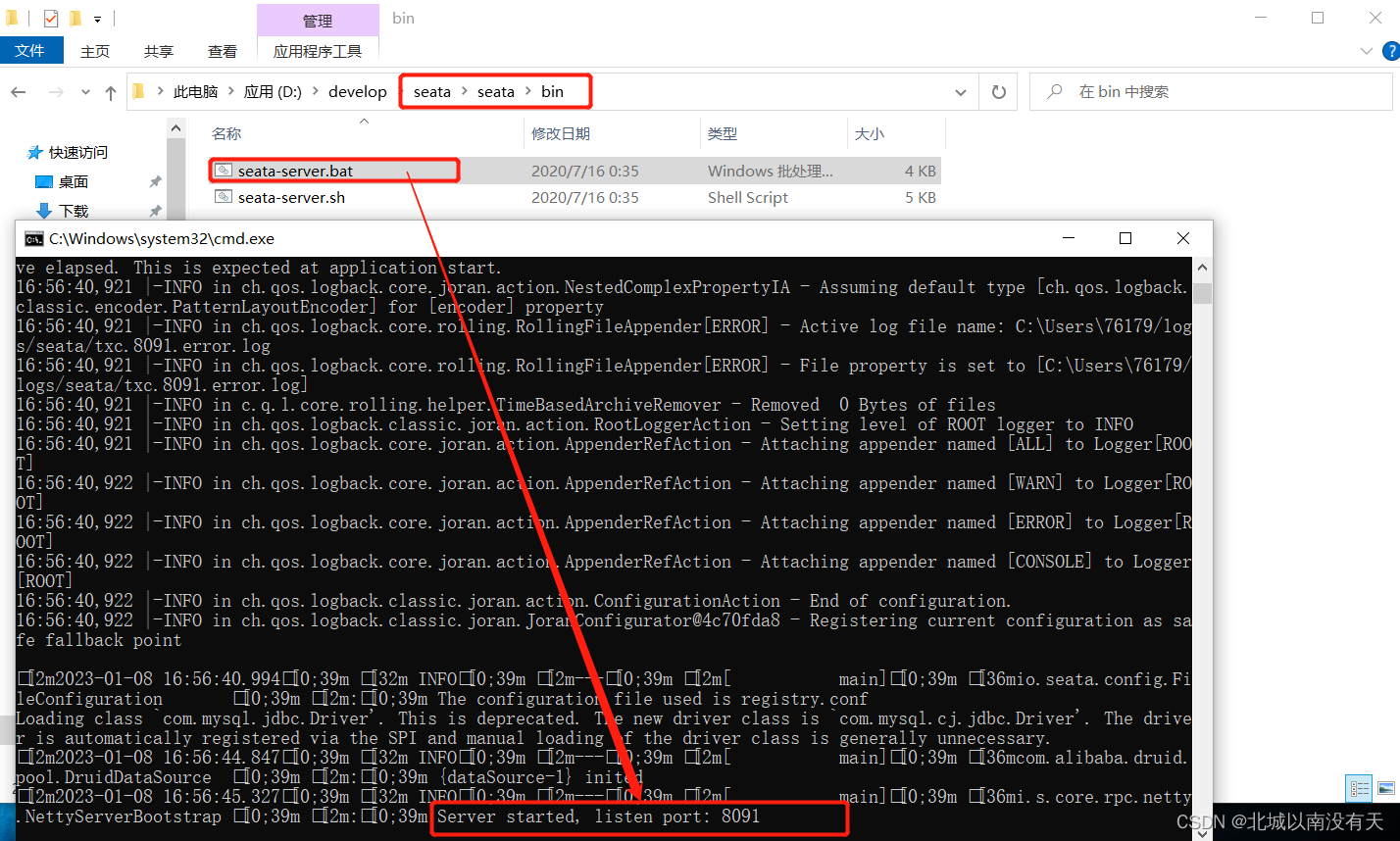Click 此电脑 in the address path
This screenshot has width=1400, height=841.
pyautogui.click(x=195, y=91)
